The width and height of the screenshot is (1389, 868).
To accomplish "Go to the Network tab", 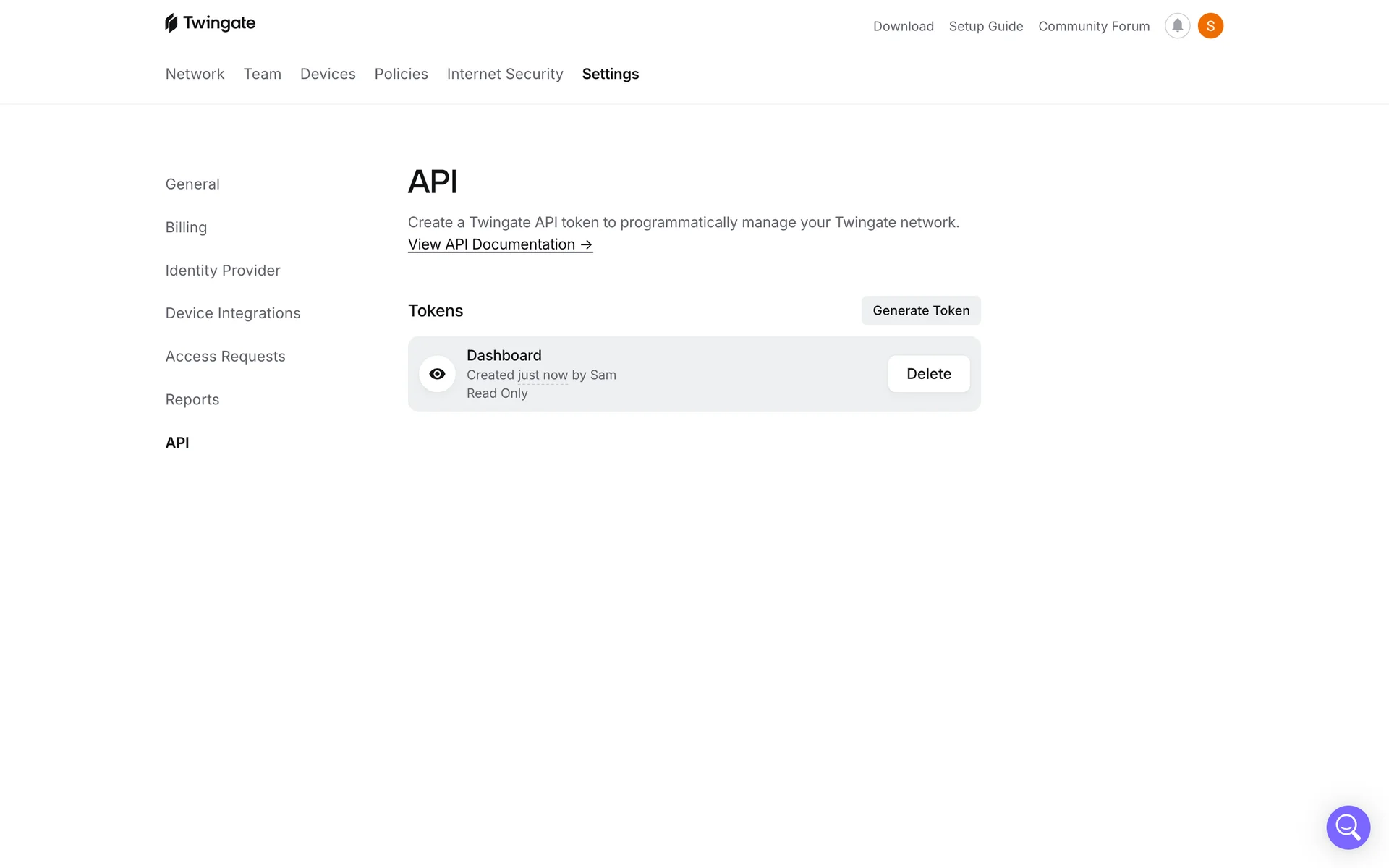I will (x=195, y=74).
